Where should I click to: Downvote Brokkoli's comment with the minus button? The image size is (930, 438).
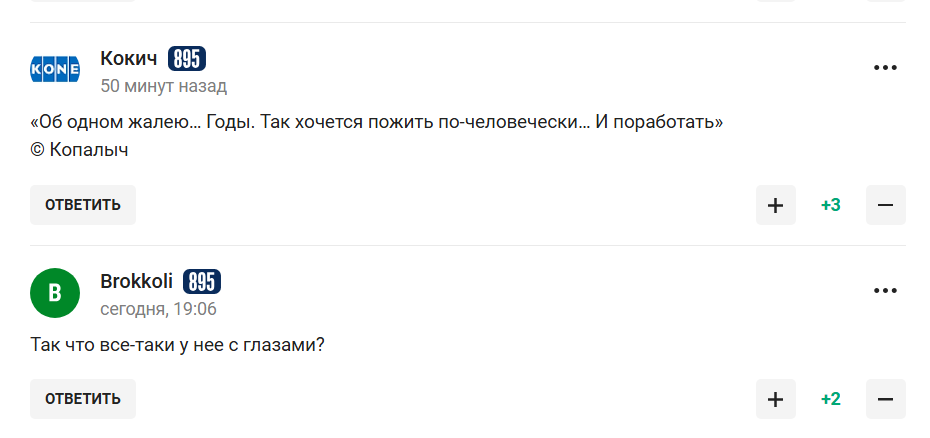pos(885,399)
